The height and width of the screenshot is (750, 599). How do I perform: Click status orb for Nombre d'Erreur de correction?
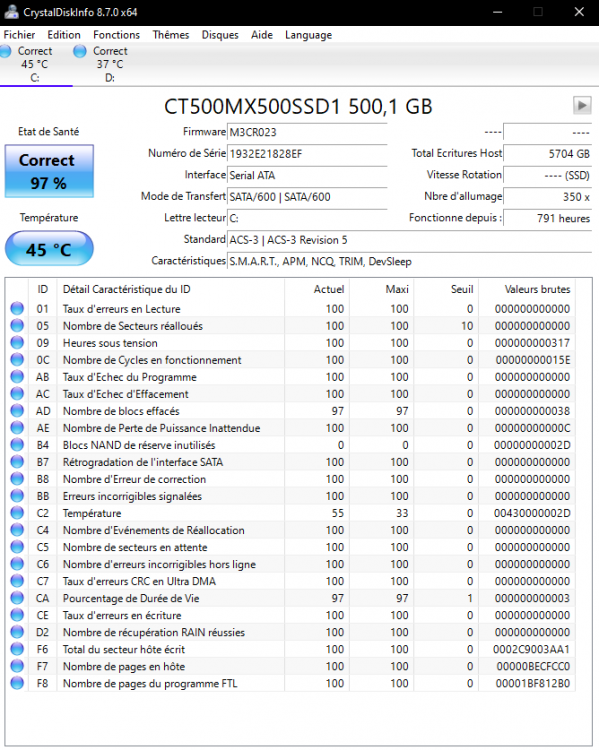click(x=17, y=479)
